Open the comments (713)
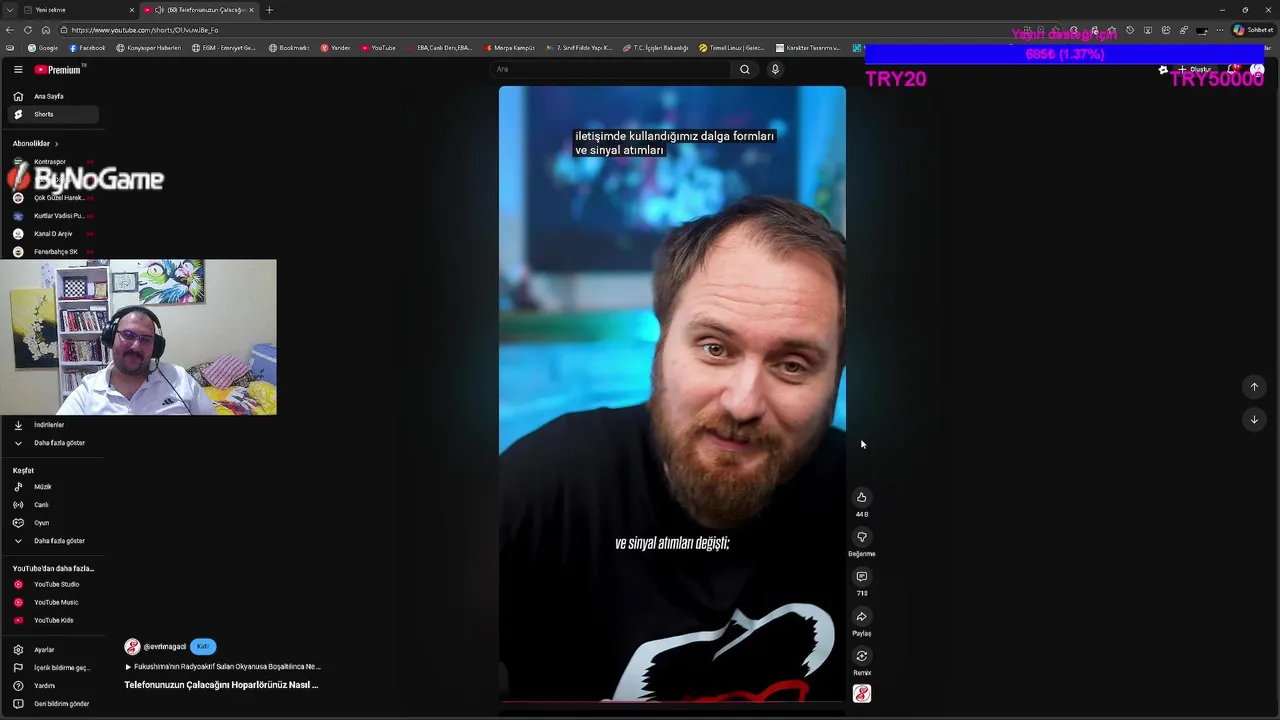 (861, 577)
